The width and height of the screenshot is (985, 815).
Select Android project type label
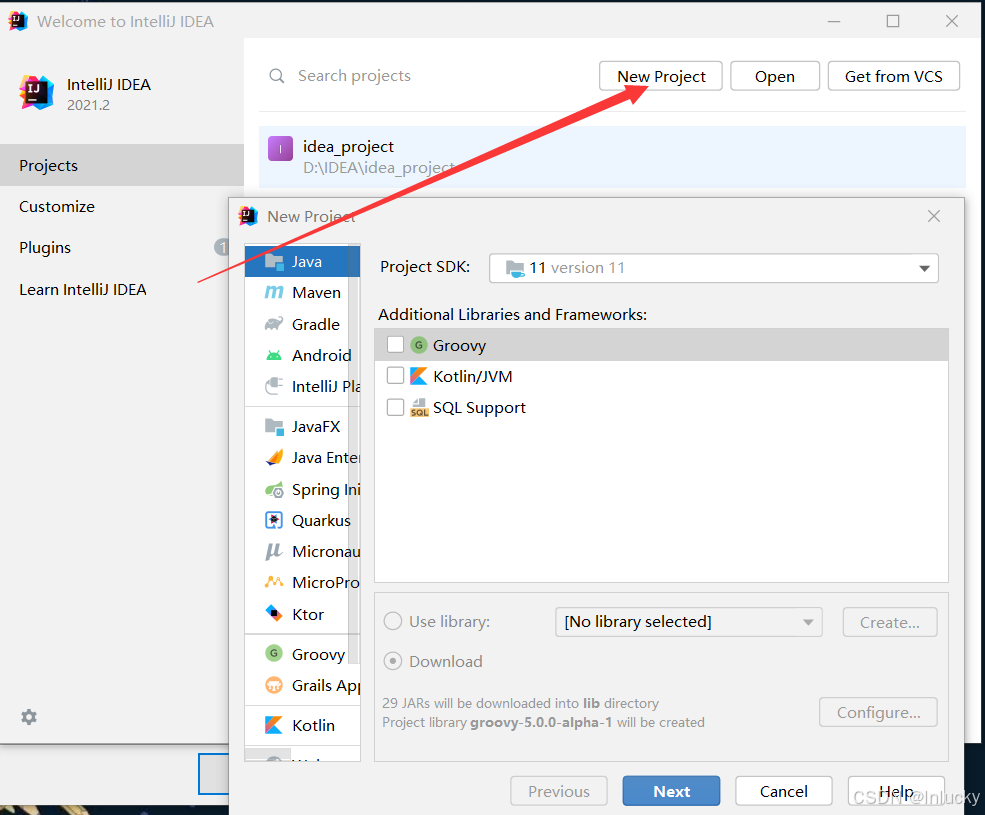pos(321,356)
